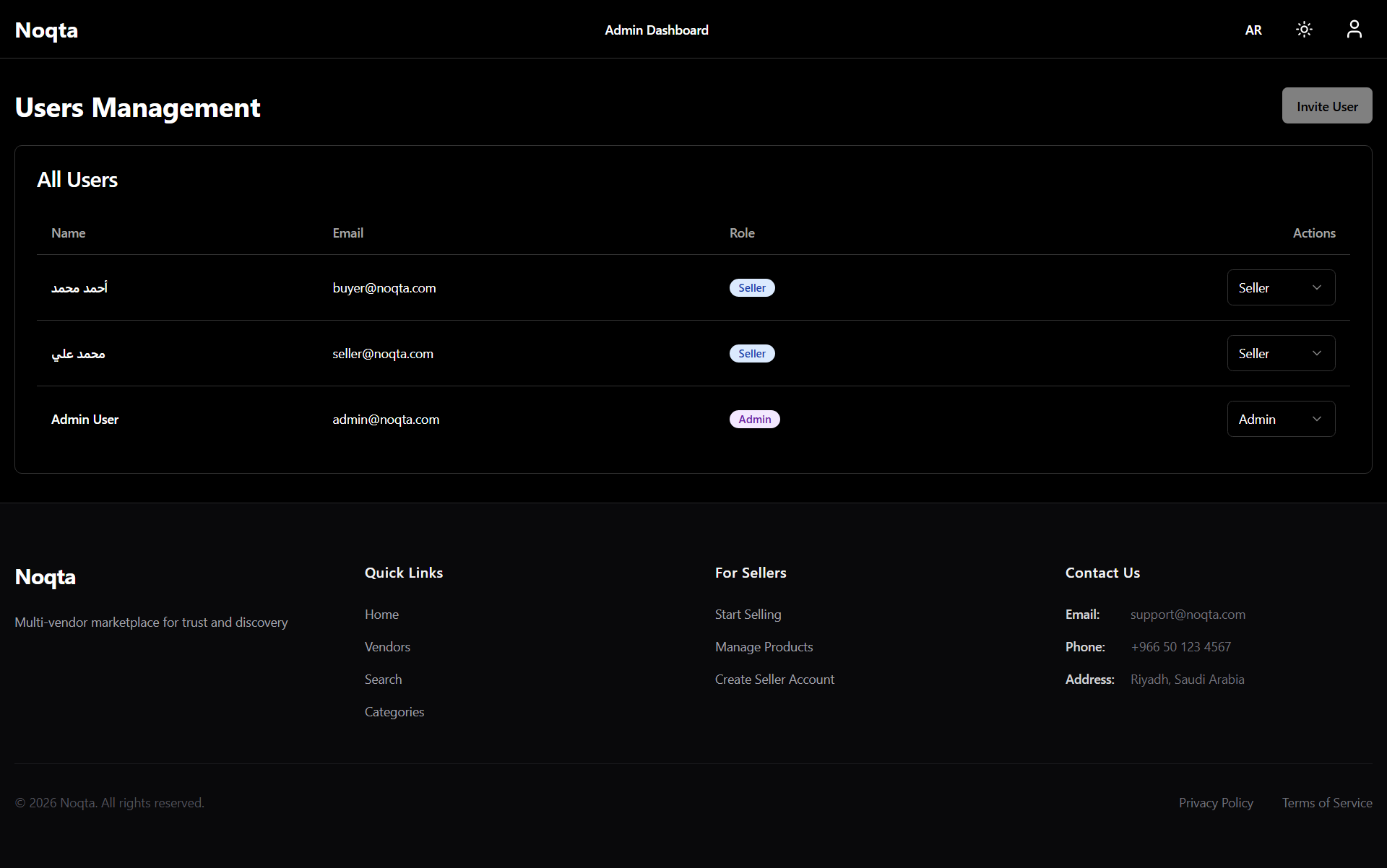This screenshot has height=868, width=1387.
Task: Click the +966 50 123 4567 phone number
Action: 1180,646
